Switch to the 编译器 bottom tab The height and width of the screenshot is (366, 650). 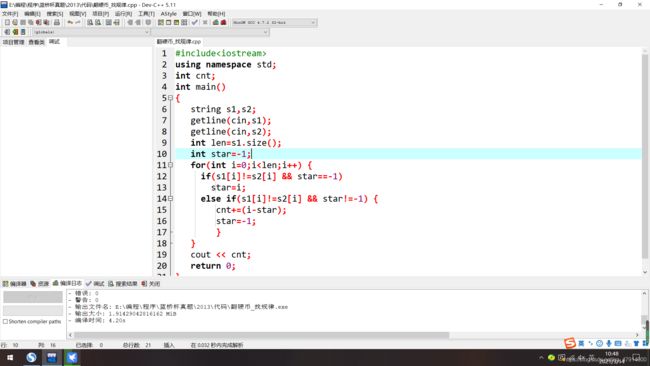tap(15, 284)
